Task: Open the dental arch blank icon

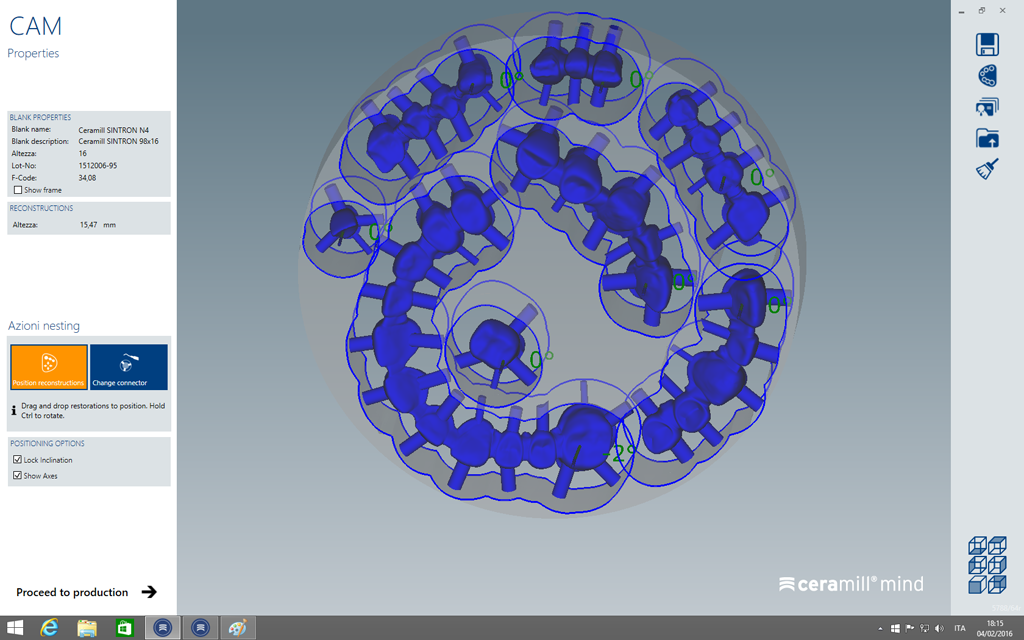Action: pos(987,76)
